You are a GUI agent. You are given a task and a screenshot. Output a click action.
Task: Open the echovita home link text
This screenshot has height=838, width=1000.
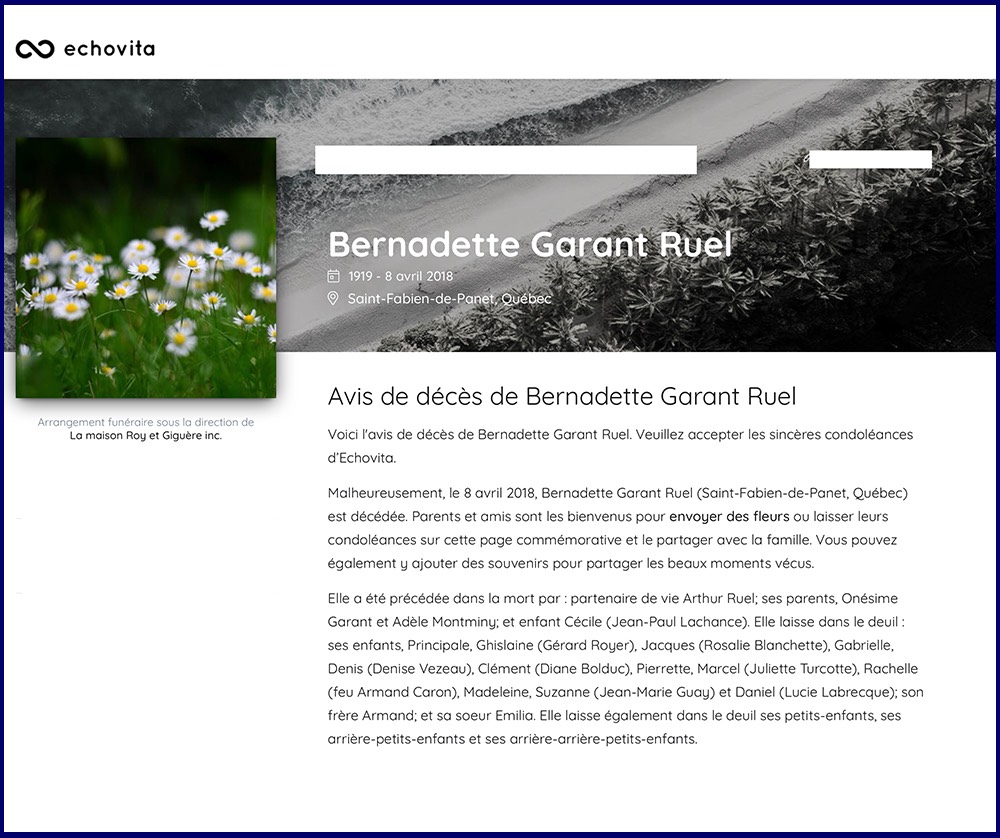pyautogui.click(x=110, y=49)
